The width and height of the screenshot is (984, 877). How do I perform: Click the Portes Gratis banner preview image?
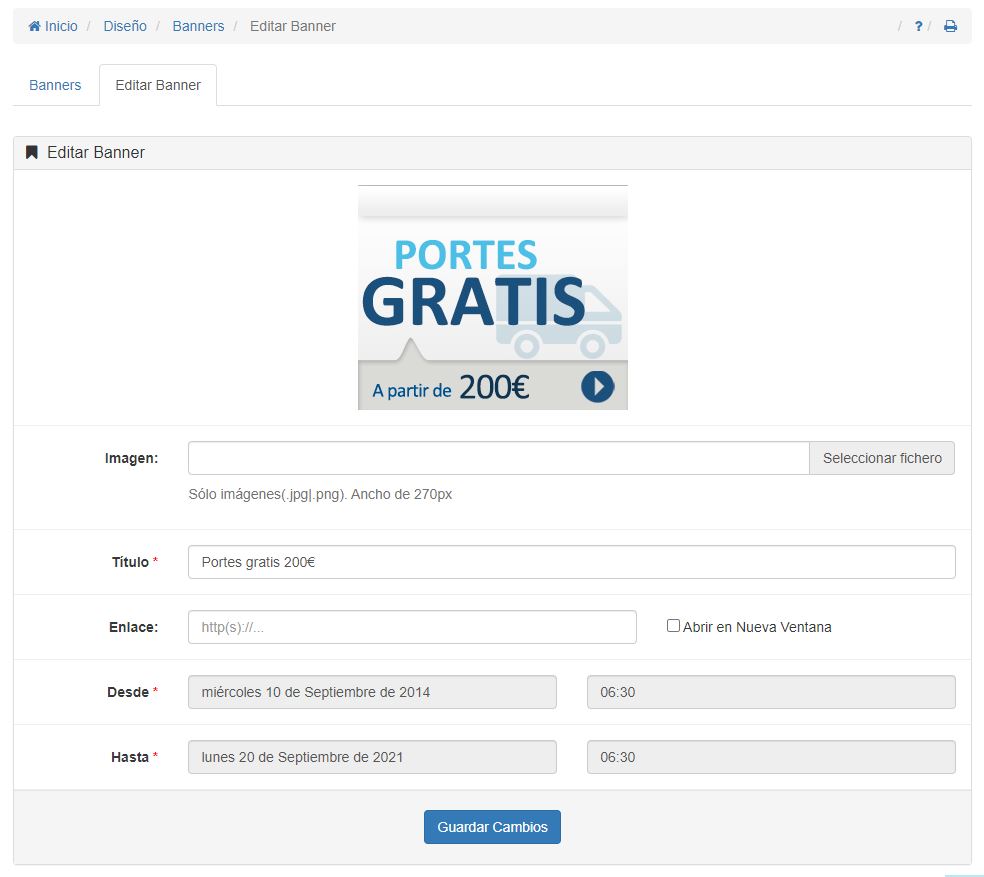click(492, 297)
